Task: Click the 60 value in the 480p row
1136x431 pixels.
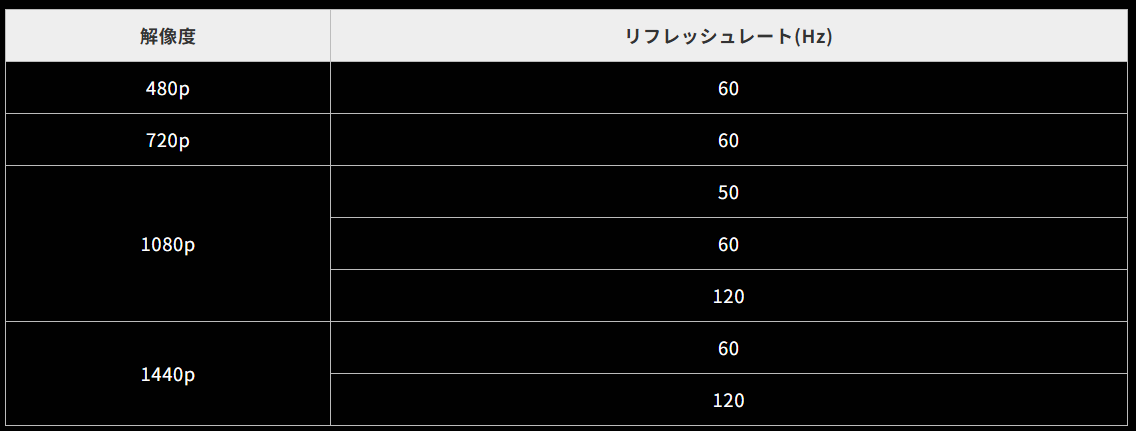Action: point(728,89)
